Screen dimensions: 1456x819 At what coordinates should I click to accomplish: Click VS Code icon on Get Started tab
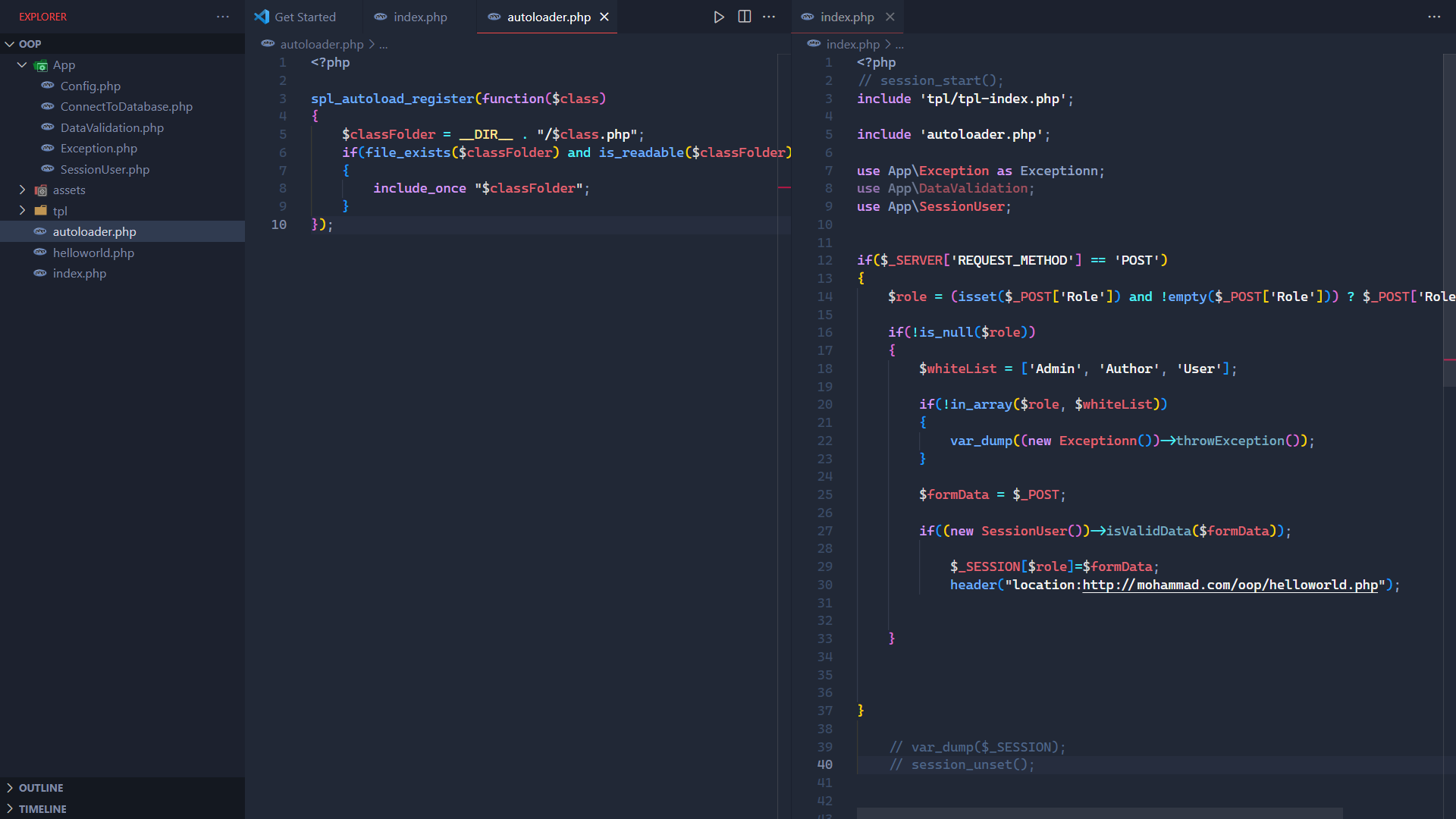[x=262, y=17]
